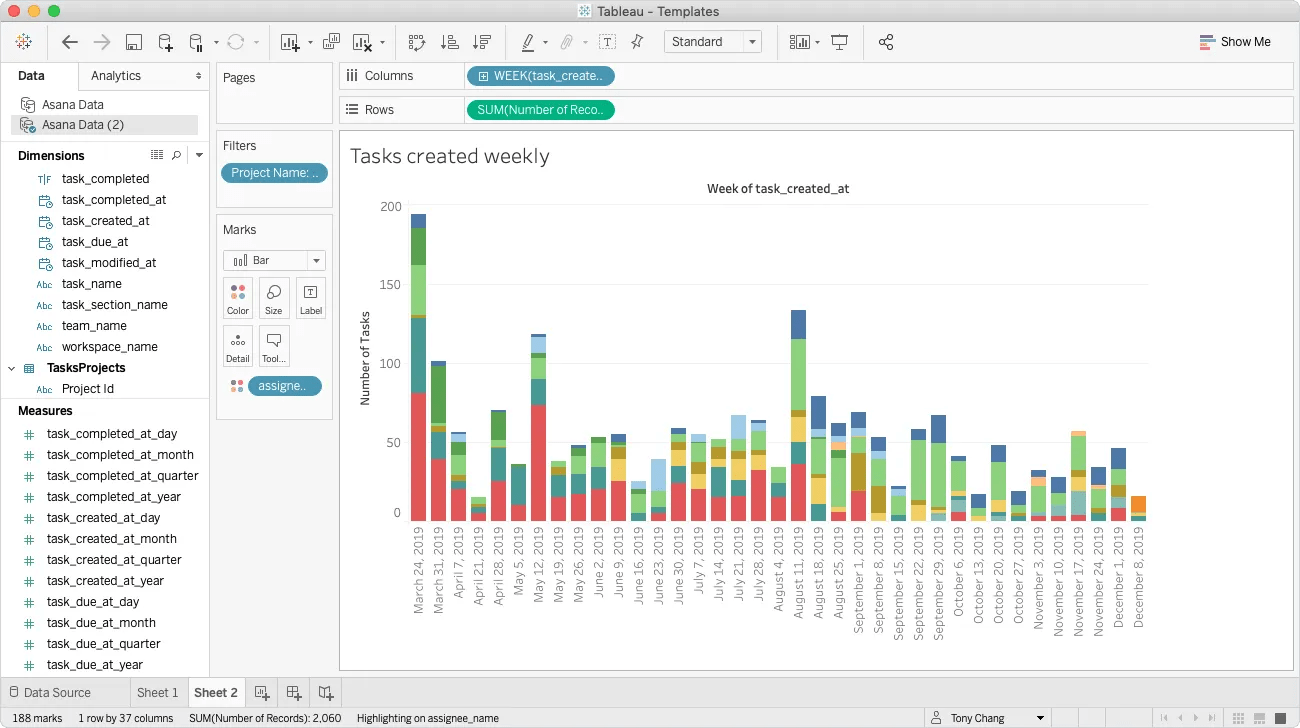Open the Standard fit dropdown

752,42
